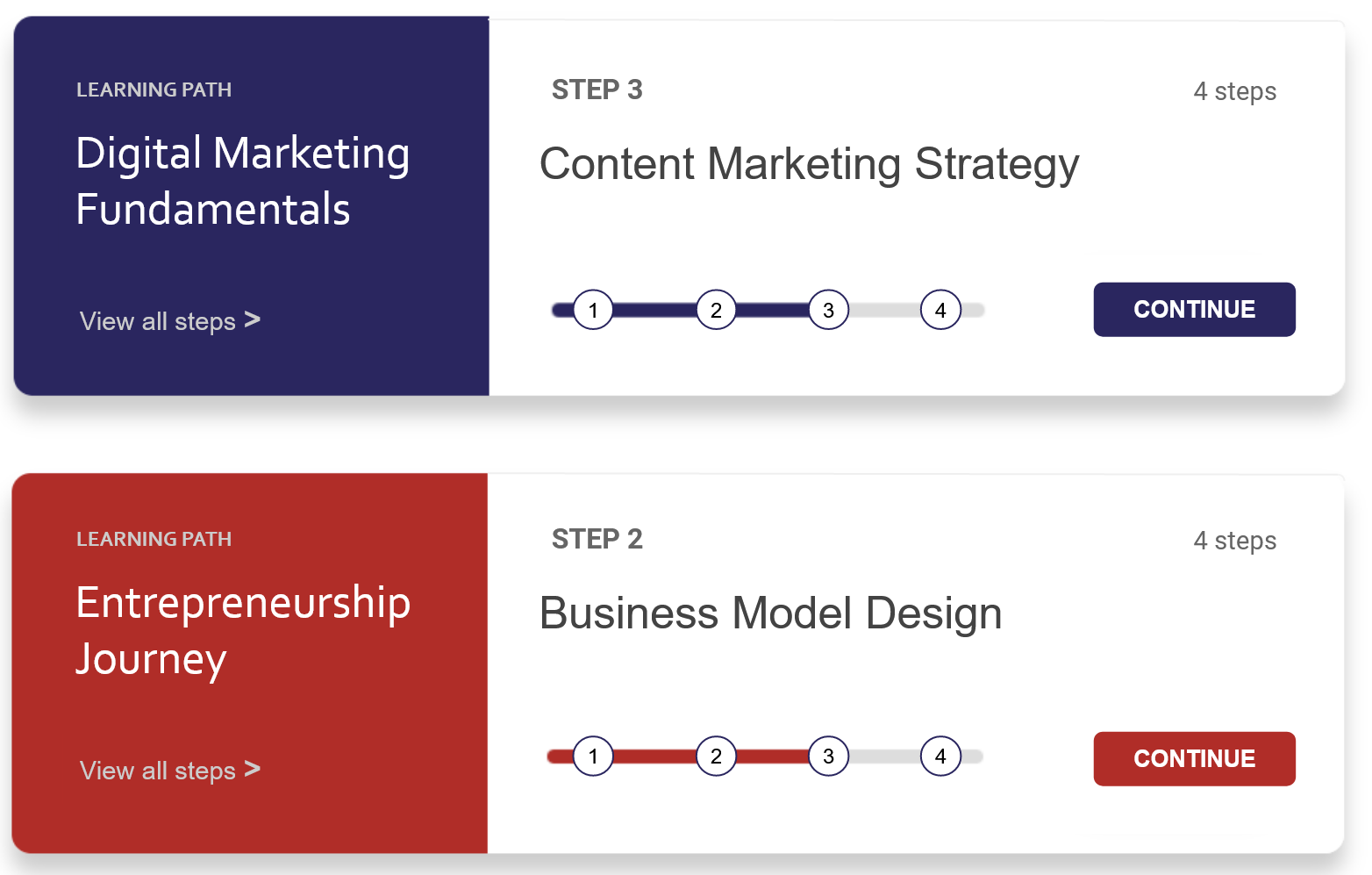Continue the Content Marketing Strategy step
Image resolution: width=1372 pixels, height=875 pixels.
[1194, 310]
